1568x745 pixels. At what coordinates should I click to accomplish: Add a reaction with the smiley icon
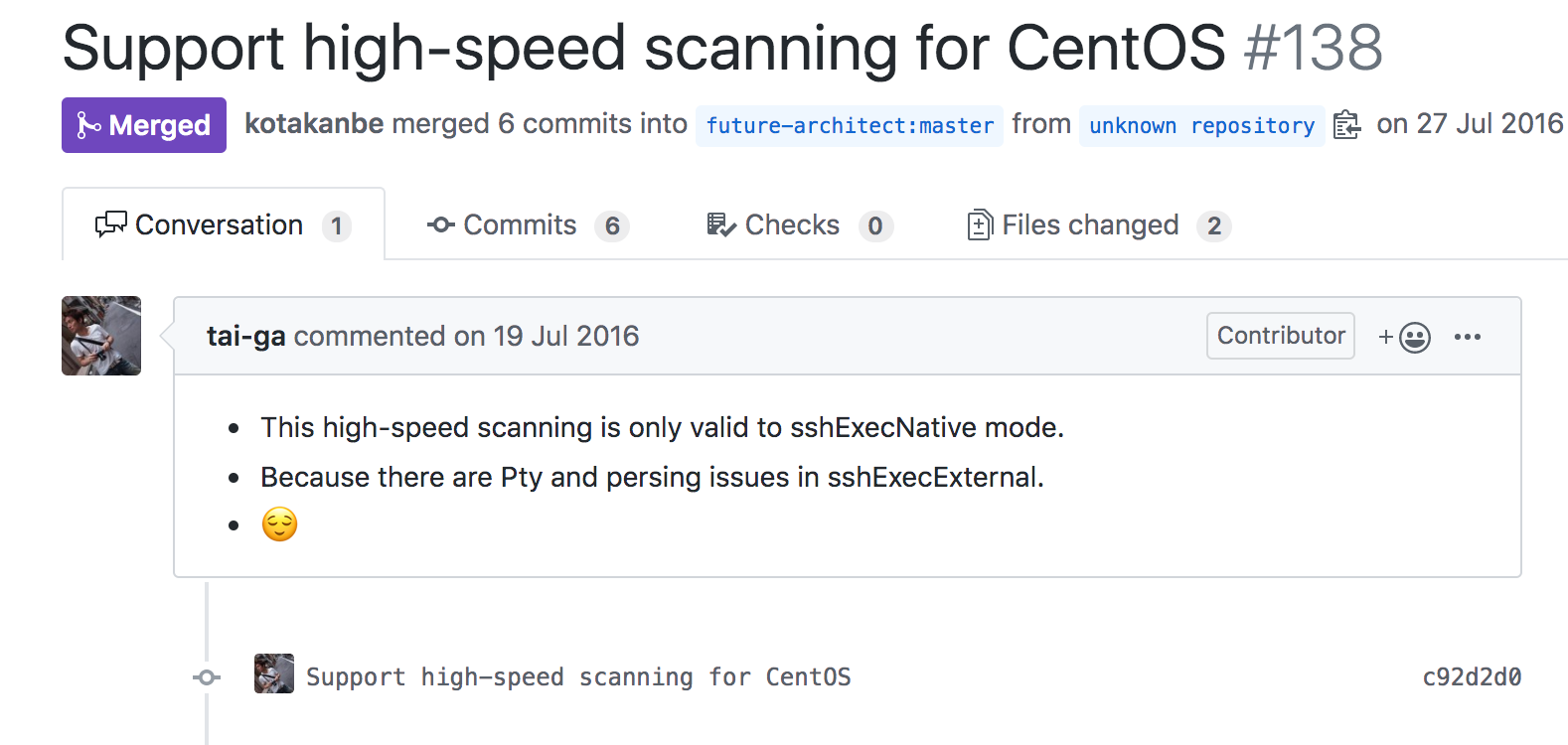click(x=1404, y=338)
